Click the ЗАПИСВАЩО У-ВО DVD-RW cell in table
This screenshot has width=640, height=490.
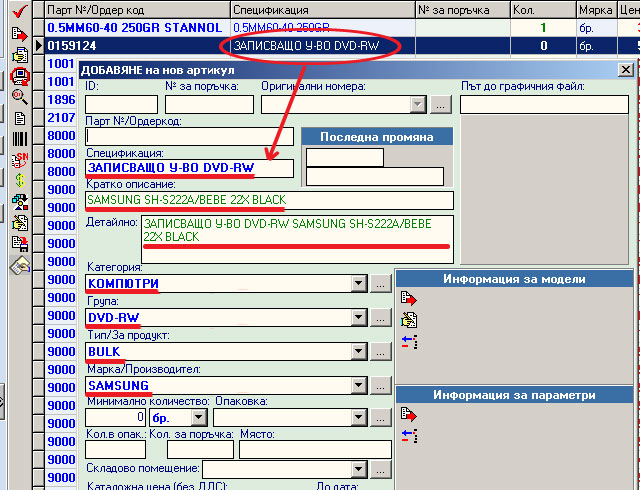coord(323,45)
